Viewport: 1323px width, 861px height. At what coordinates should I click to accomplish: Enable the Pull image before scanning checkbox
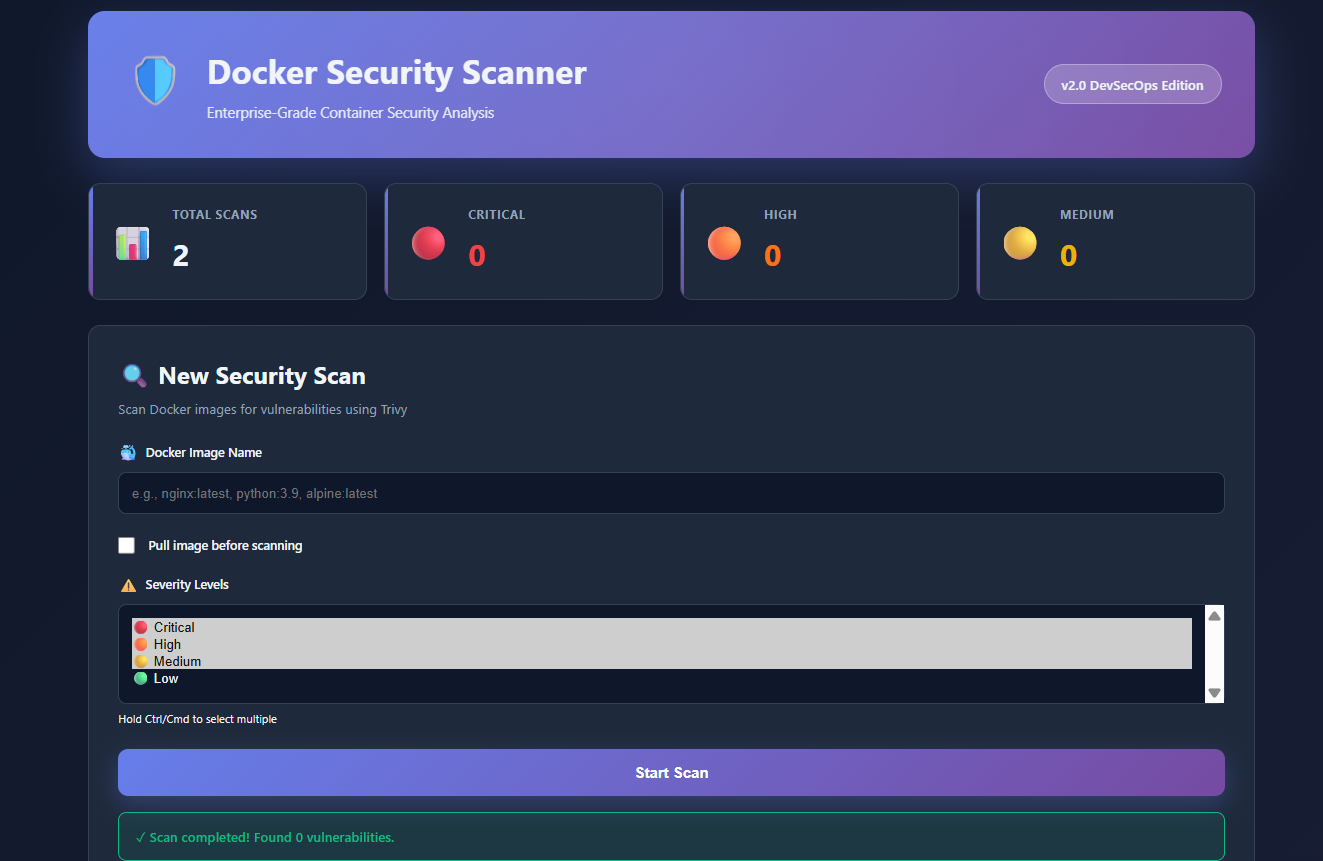127,545
